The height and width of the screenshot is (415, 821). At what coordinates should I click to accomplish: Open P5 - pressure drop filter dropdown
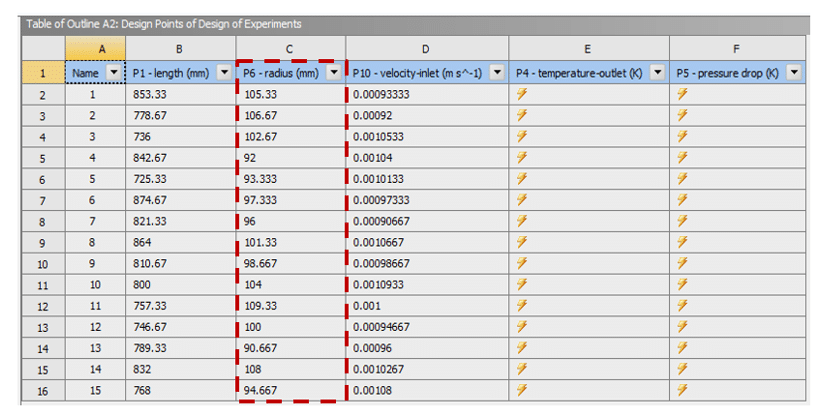pyautogui.click(x=793, y=72)
